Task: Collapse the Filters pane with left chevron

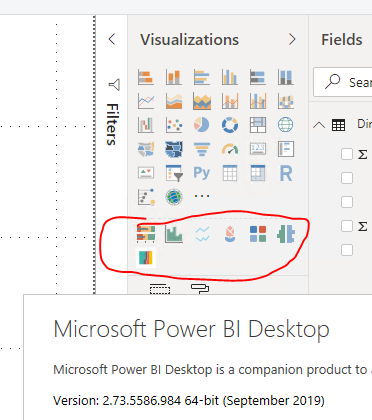Action: 112,39
